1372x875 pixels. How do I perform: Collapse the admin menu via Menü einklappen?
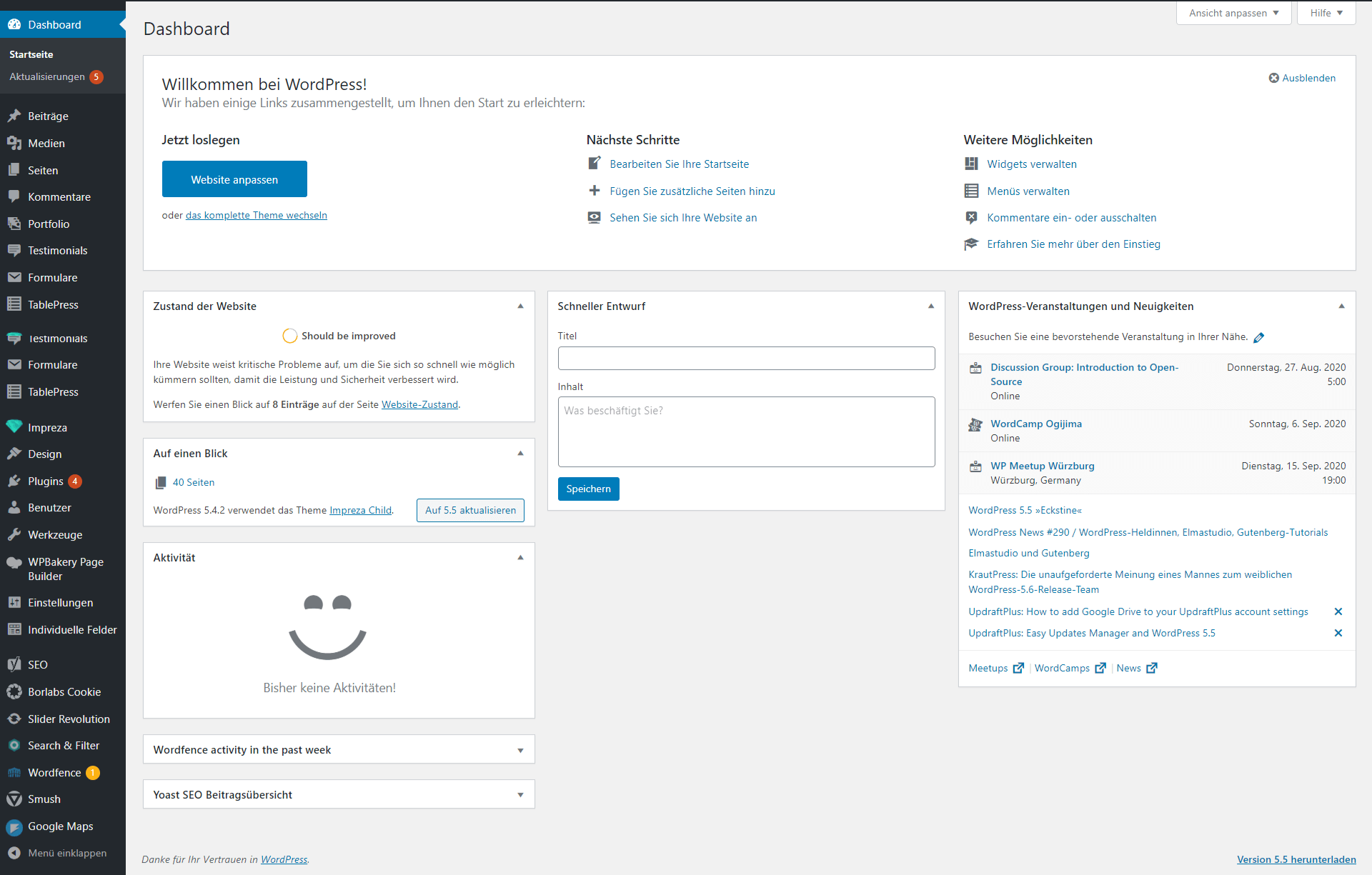click(x=57, y=853)
